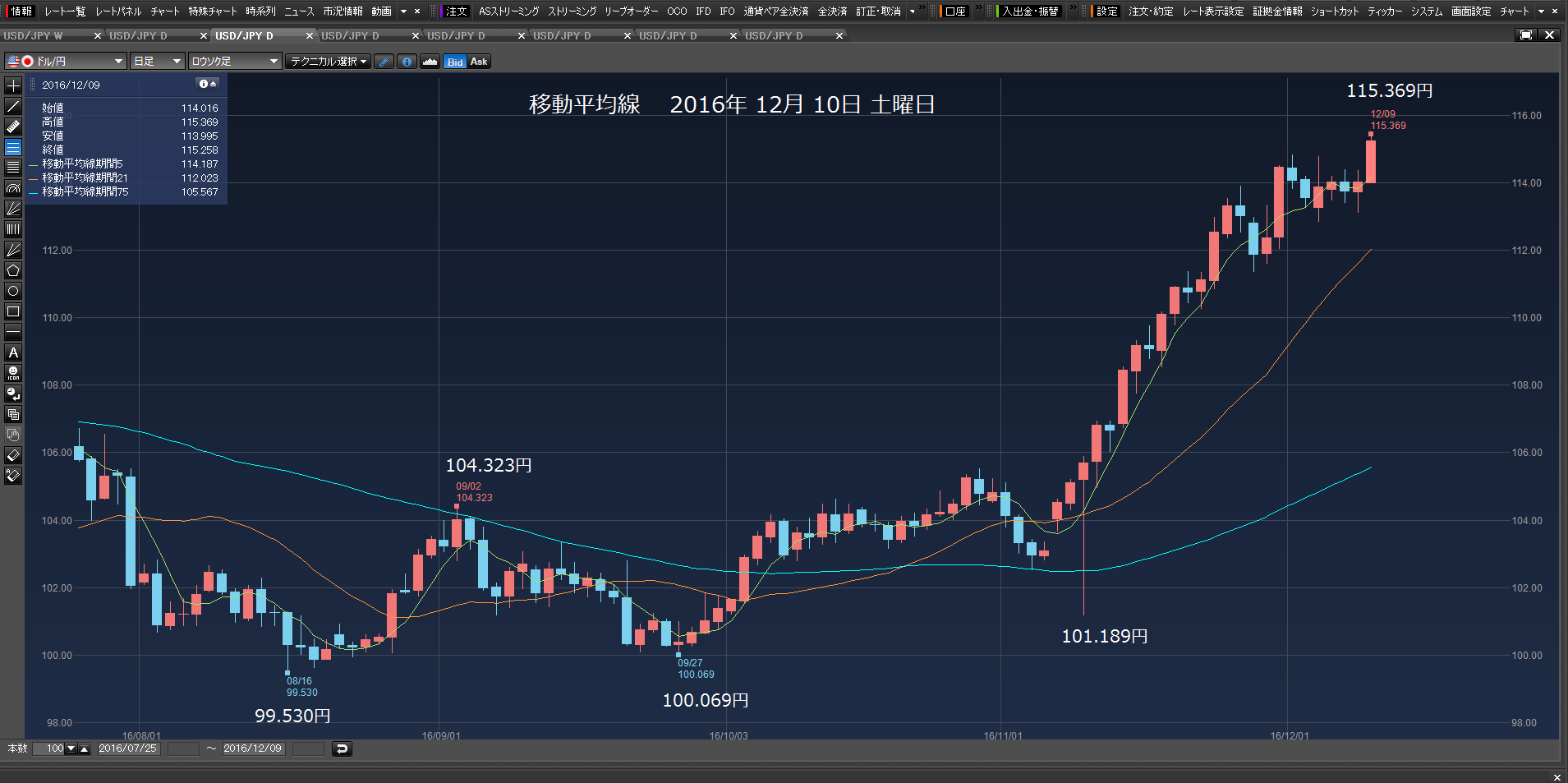The image size is (1568, 783).
Task: Click the ティッカー settings button
Action: pos(1385,12)
